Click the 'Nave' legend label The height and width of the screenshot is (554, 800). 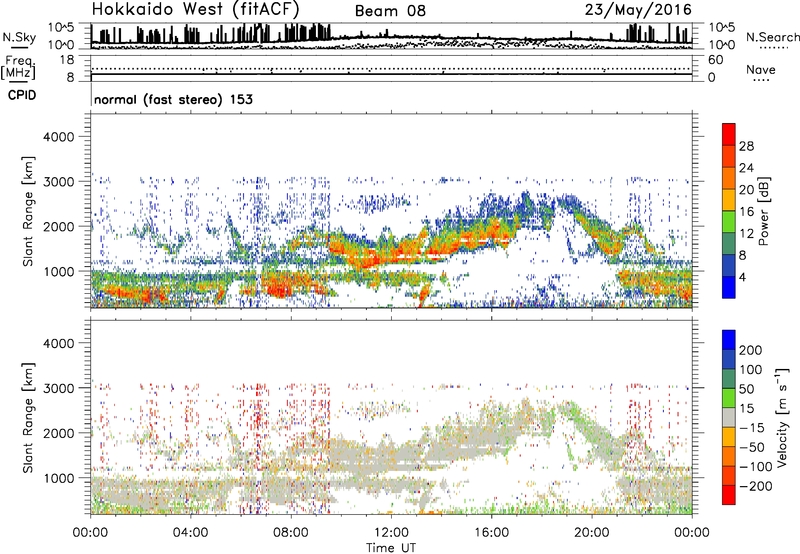coord(761,70)
